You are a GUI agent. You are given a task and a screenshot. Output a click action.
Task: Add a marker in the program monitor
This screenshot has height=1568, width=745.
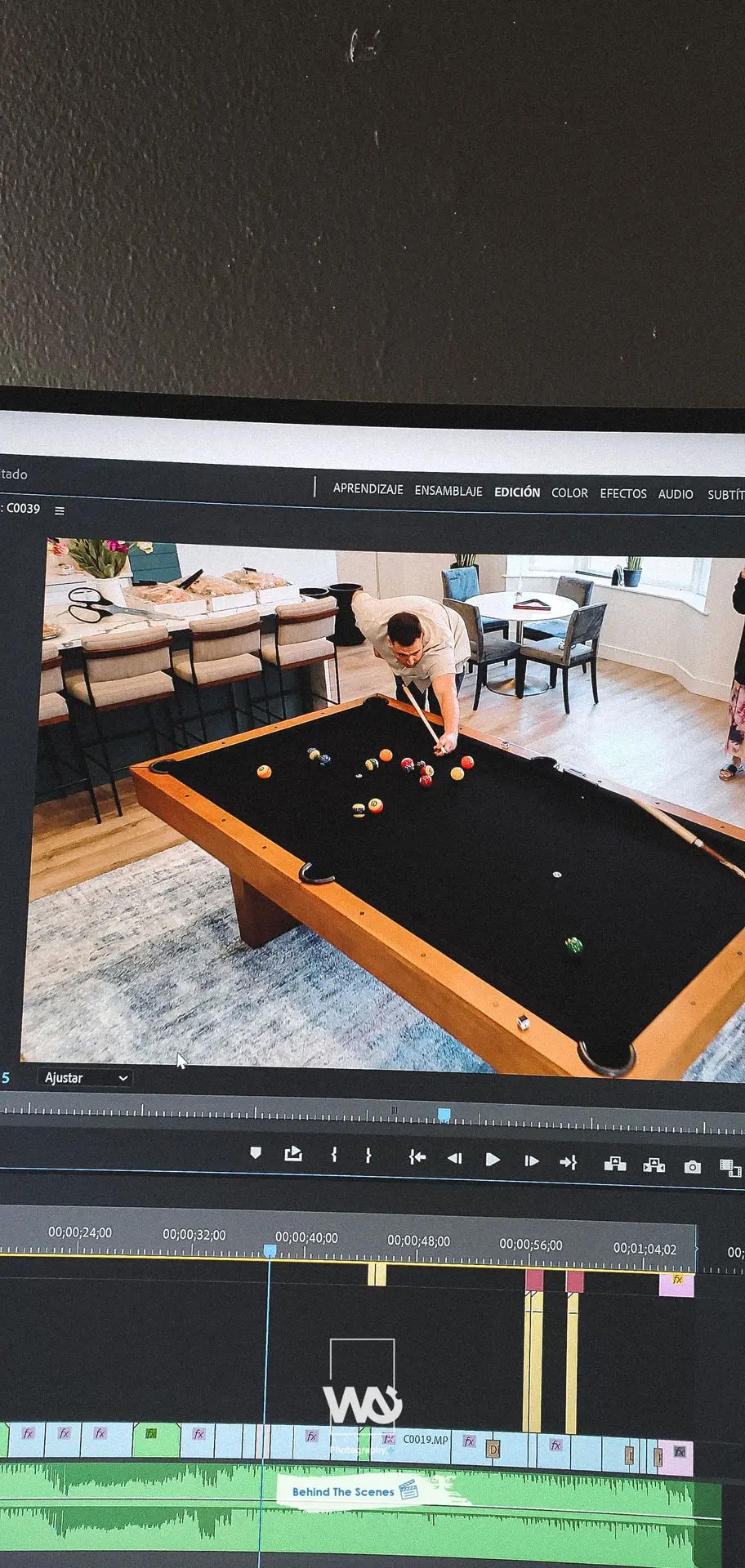256,1152
